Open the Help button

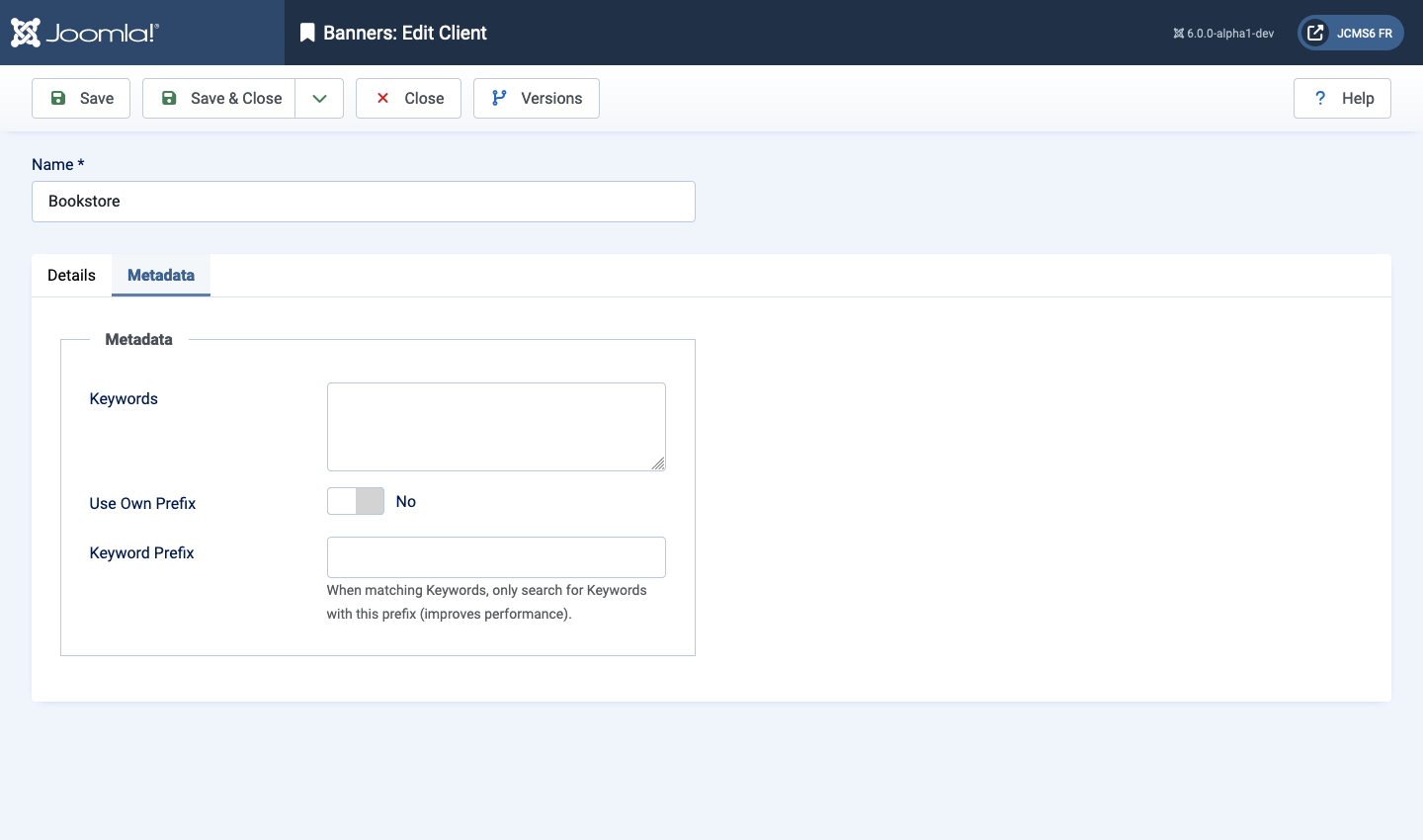[1342, 98]
